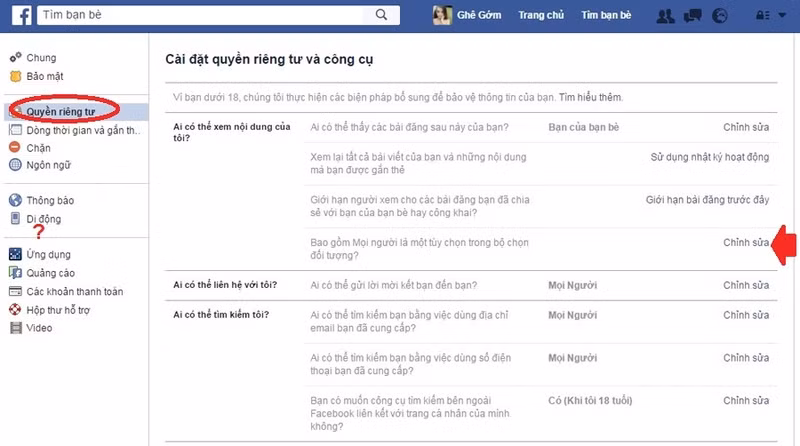Click the Facebook logo icon
Viewport: 800px width, 446px height.
click(21, 15)
